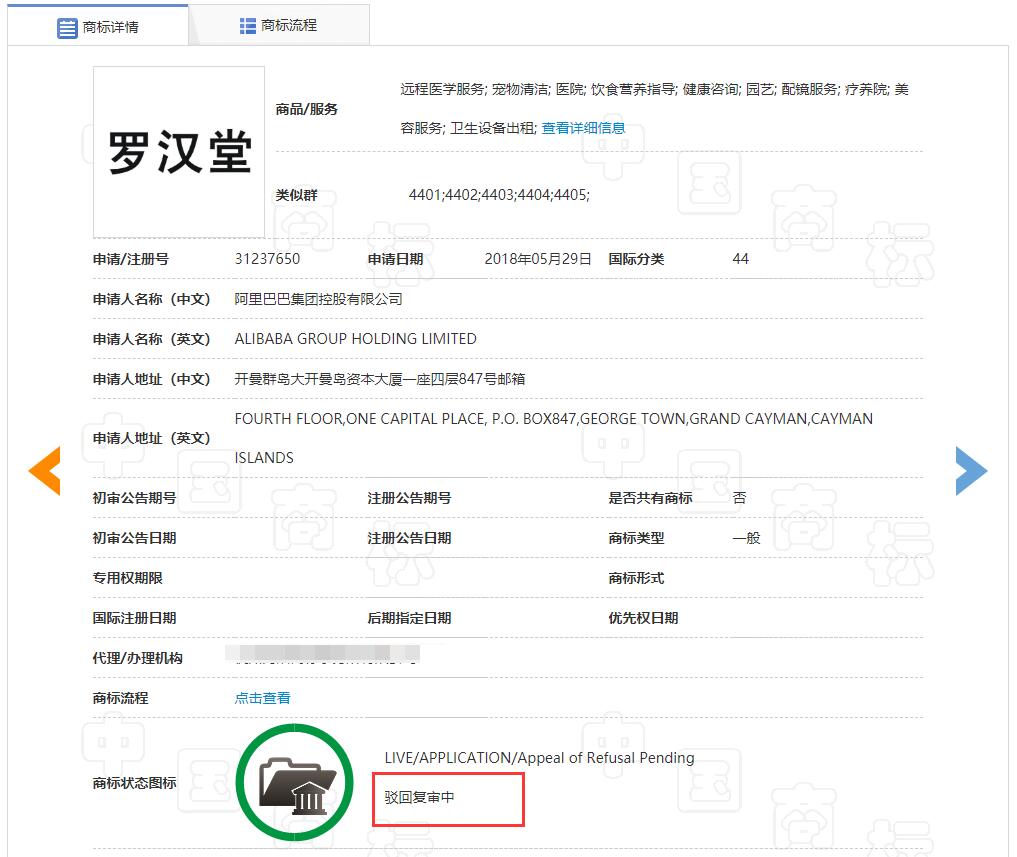The image size is (1017, 857).
Task: Select the Chinese address 开曼群岛大开曼岛资本大厦
Action: click(x=379, y=379)
